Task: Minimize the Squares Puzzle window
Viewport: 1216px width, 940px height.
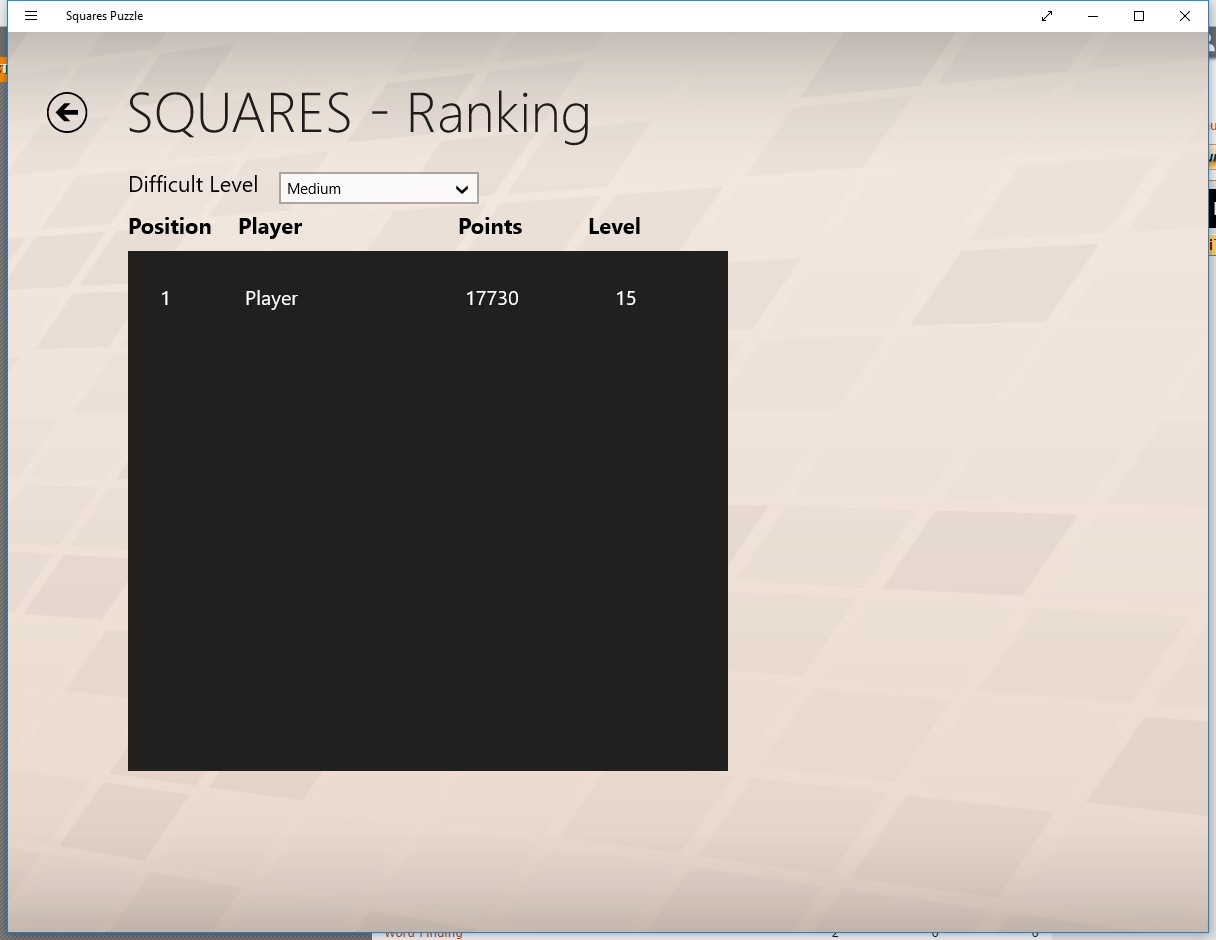Action: [1093, 16]
